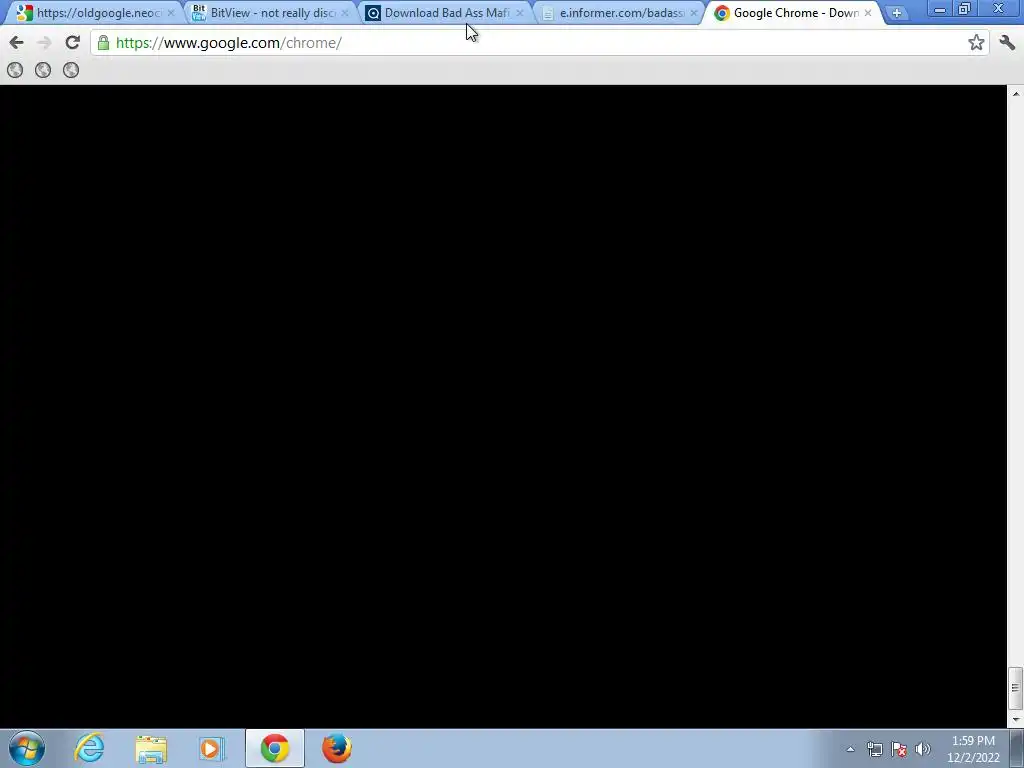Image resolution: width=1024 pixels, height=768 pixels.
Task: Show hidden system tray icons arrow
Action: pos(850,749)
